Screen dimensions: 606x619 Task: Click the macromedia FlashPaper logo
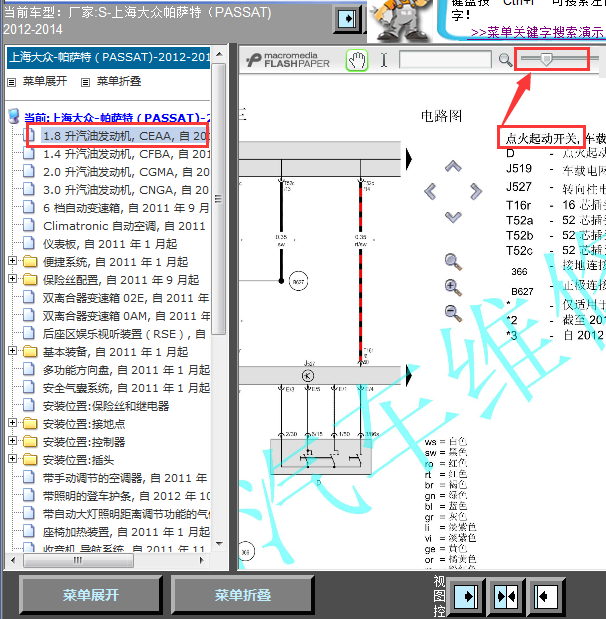point(288,60)
